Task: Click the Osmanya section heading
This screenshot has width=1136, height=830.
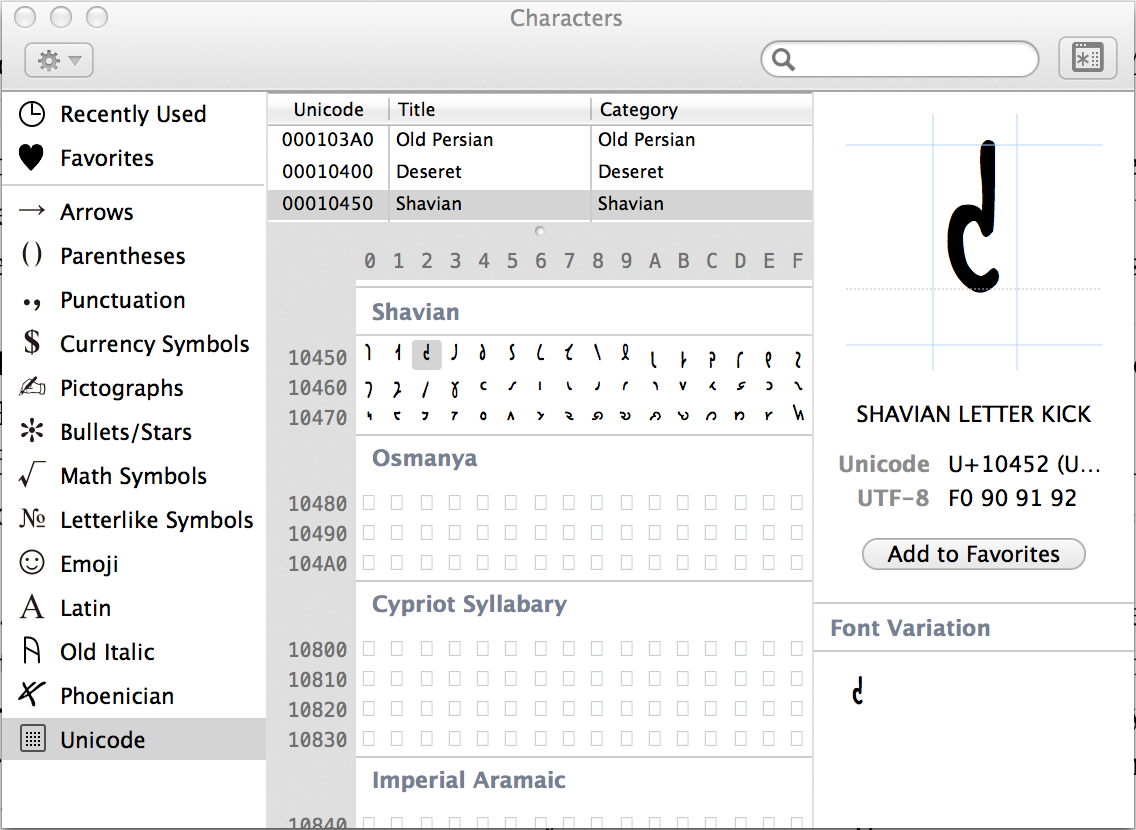Action: [x=425, y=458]
